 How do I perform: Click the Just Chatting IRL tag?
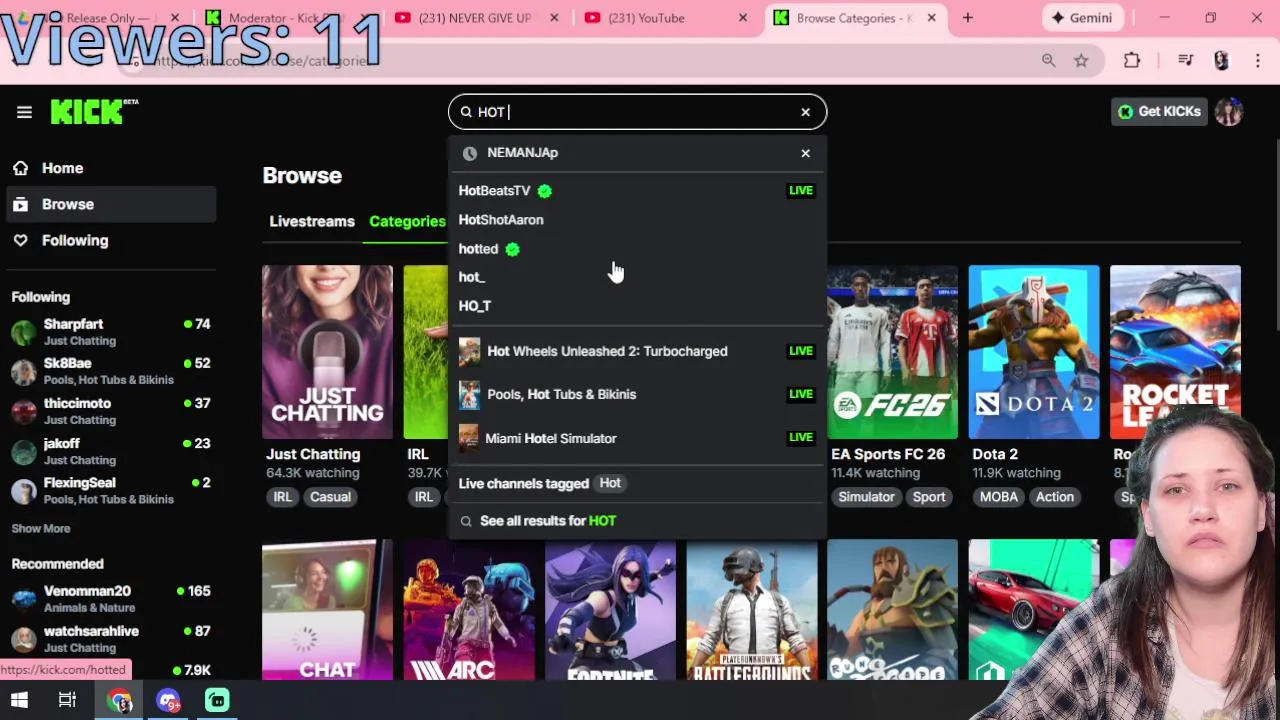coord(283,497)
